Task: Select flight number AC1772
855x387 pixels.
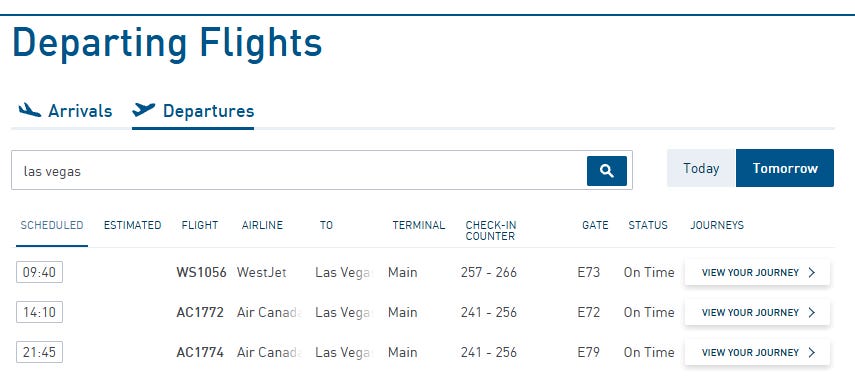Action: [x=200, y=312]
